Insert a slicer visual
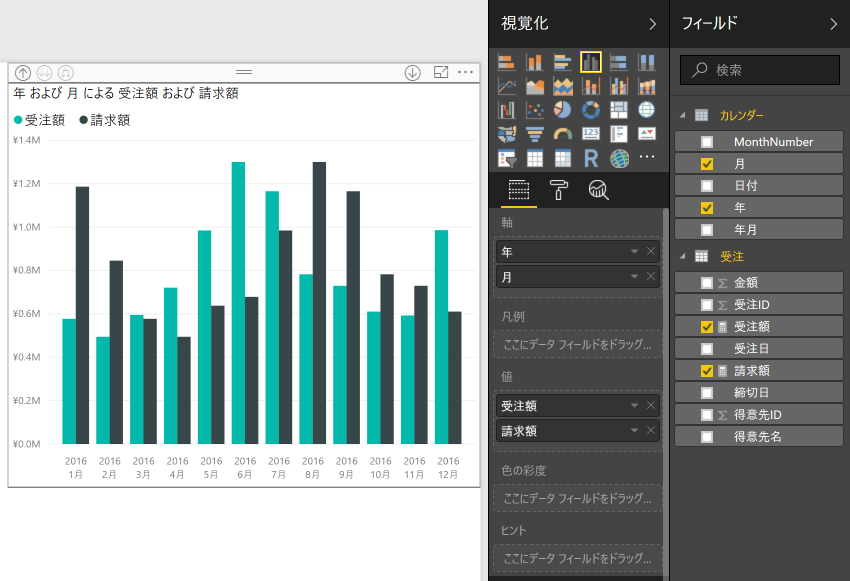The image size is (850, 581). pos(507,158)
